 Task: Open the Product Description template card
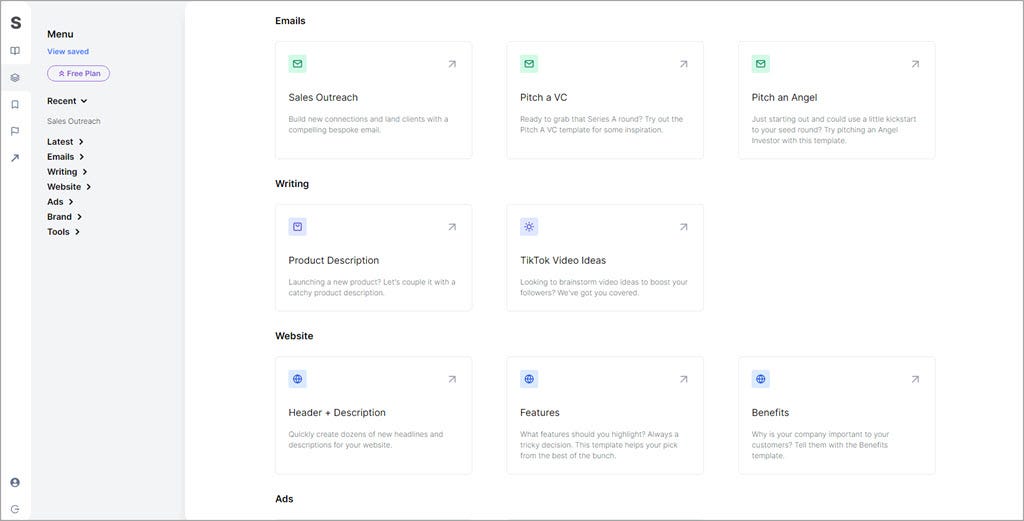point(374,257)
